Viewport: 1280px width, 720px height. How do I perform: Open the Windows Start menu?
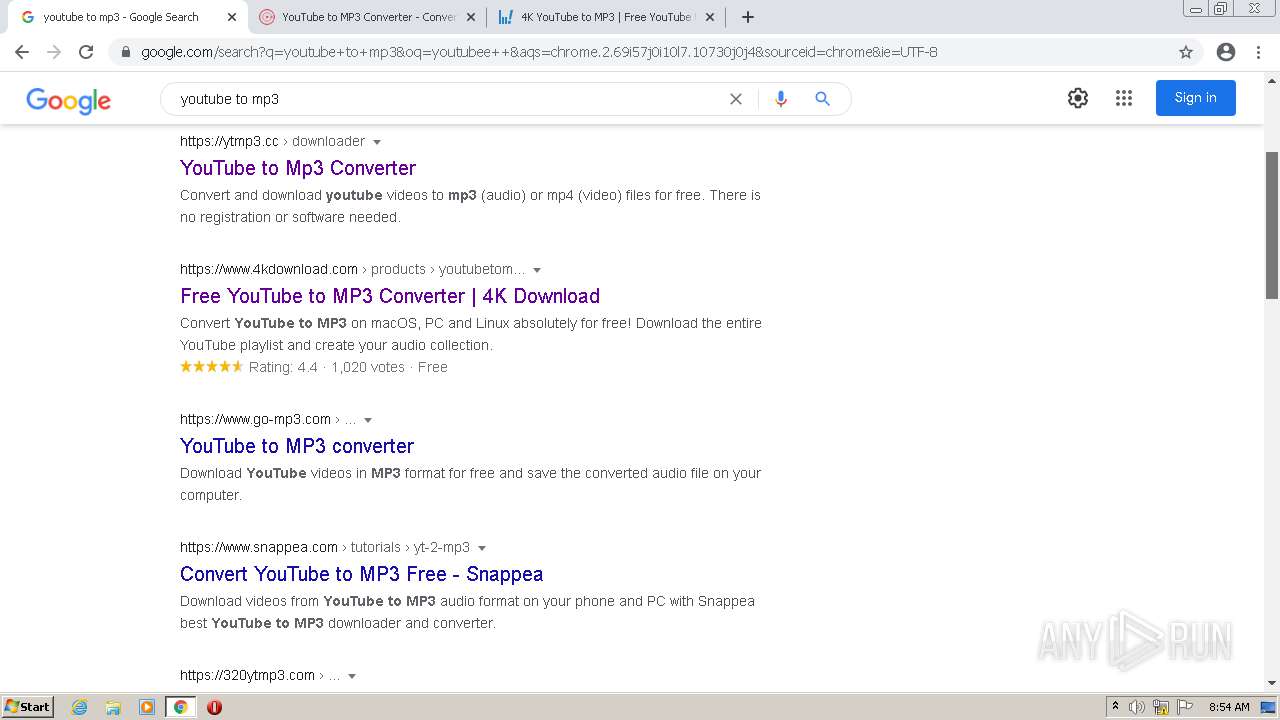point(27,707)
